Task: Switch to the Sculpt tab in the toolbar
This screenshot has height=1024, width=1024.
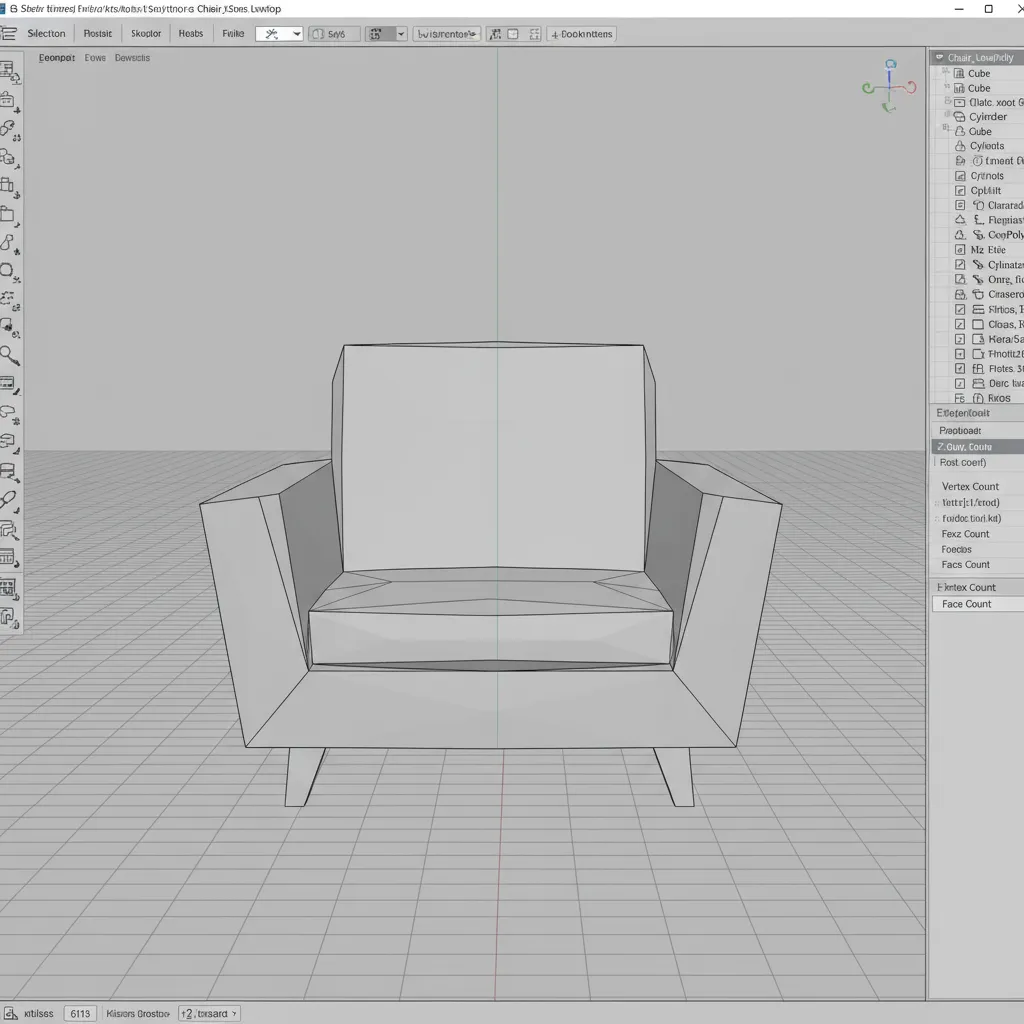Action: (146, 33)
